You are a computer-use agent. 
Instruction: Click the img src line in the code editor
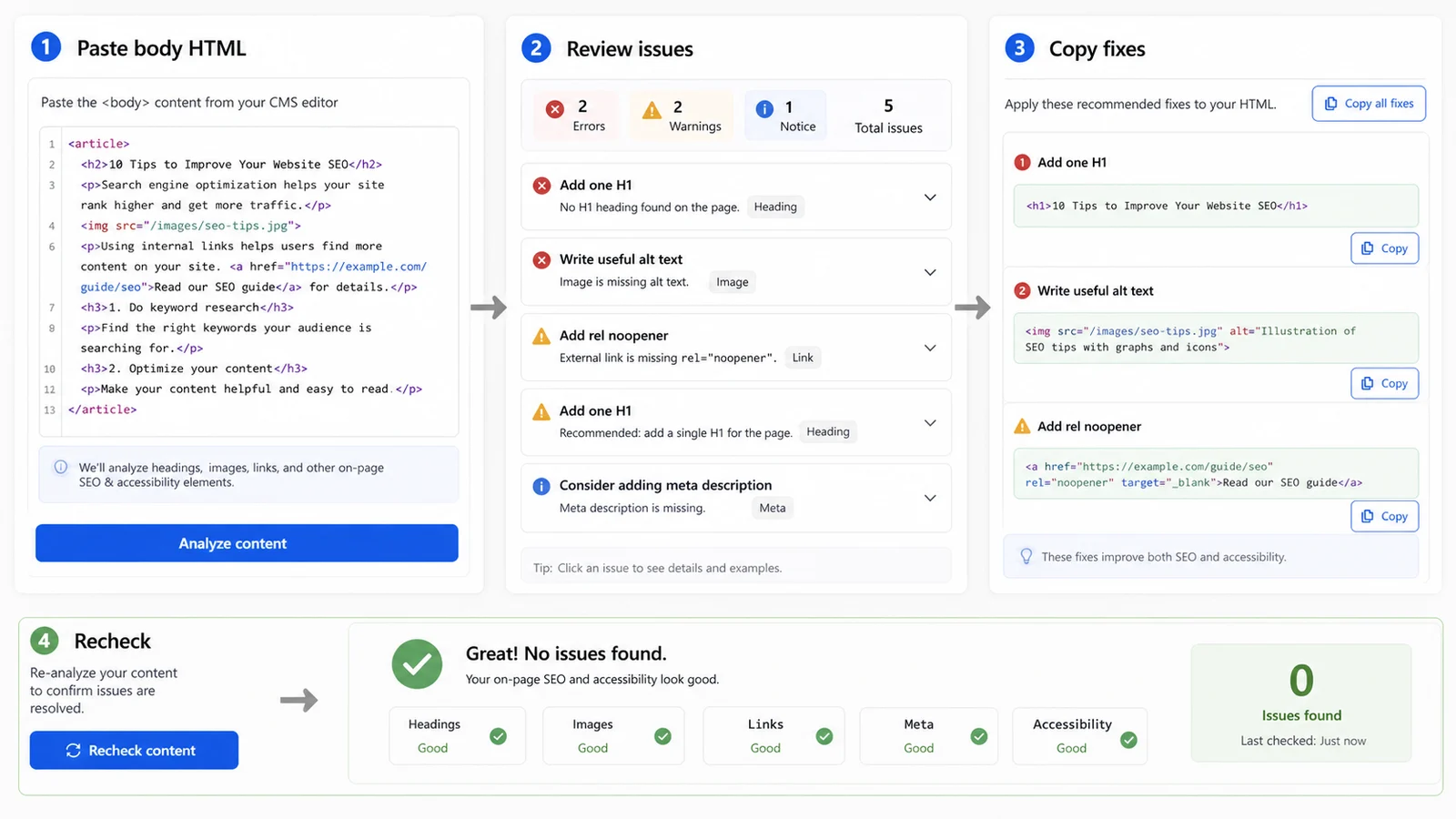[190, 226]
